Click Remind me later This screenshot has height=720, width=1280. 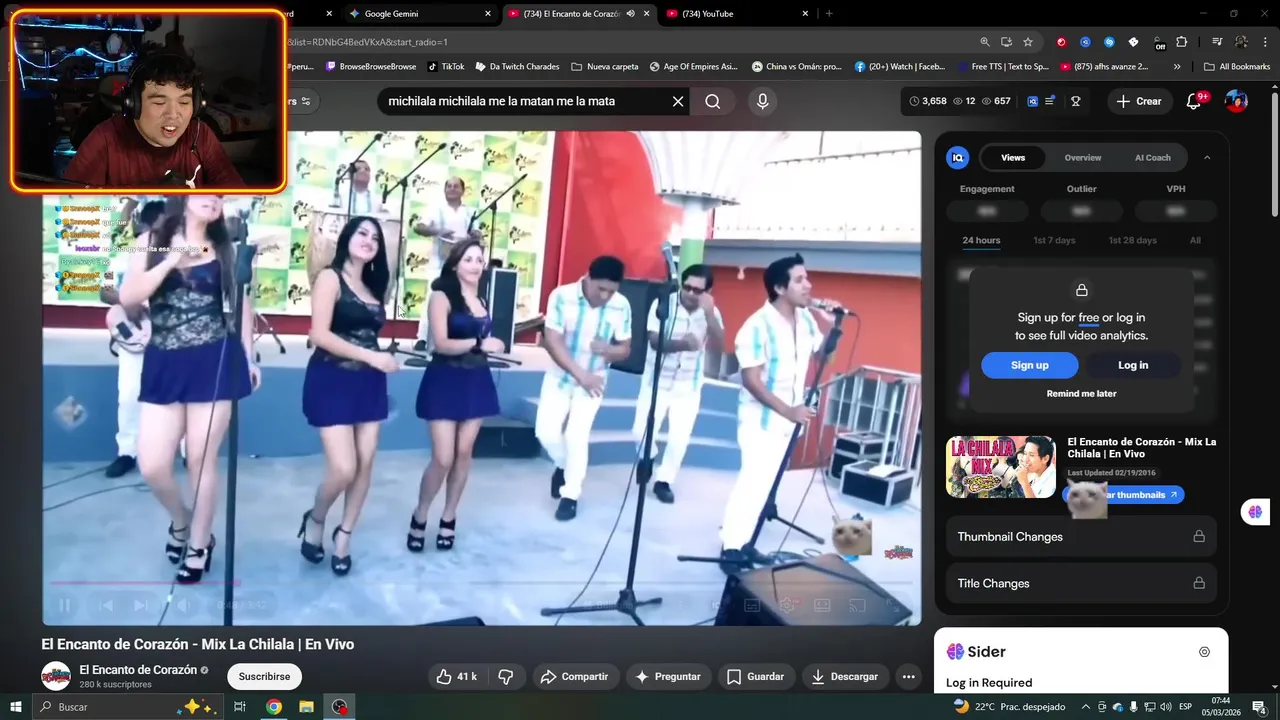(1081, 393)
